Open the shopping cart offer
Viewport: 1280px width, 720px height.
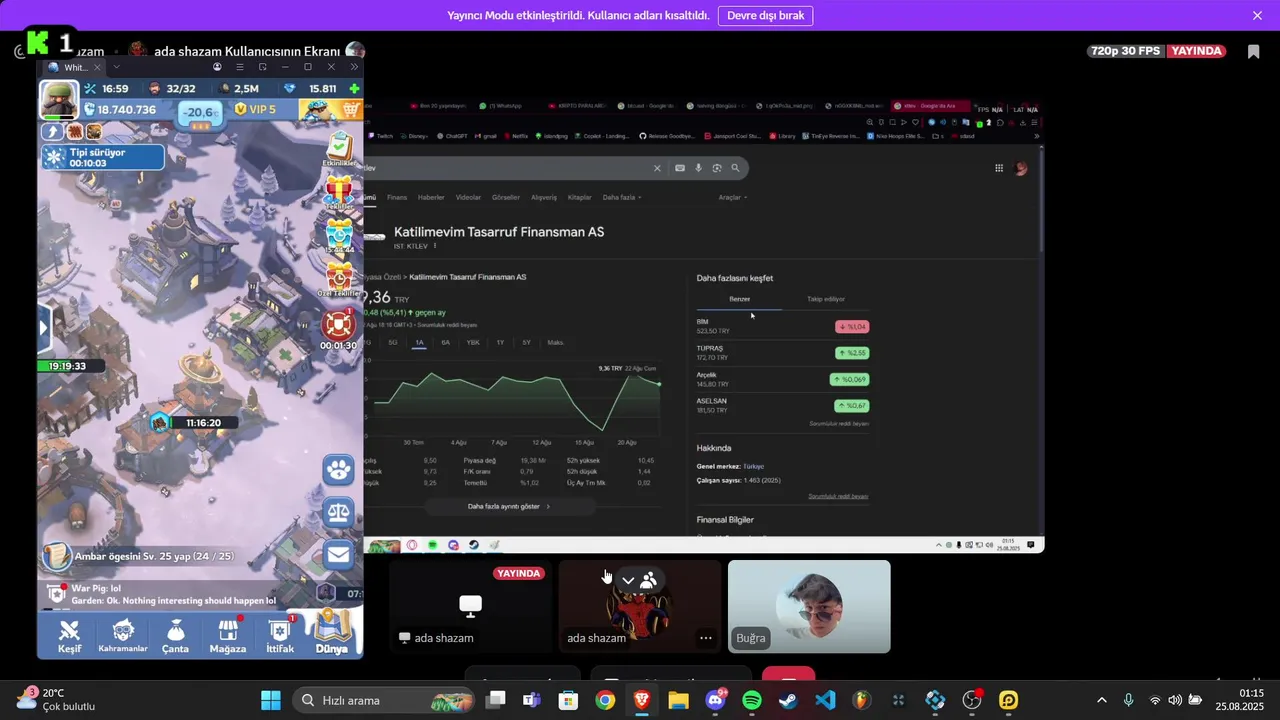point(351,109)
